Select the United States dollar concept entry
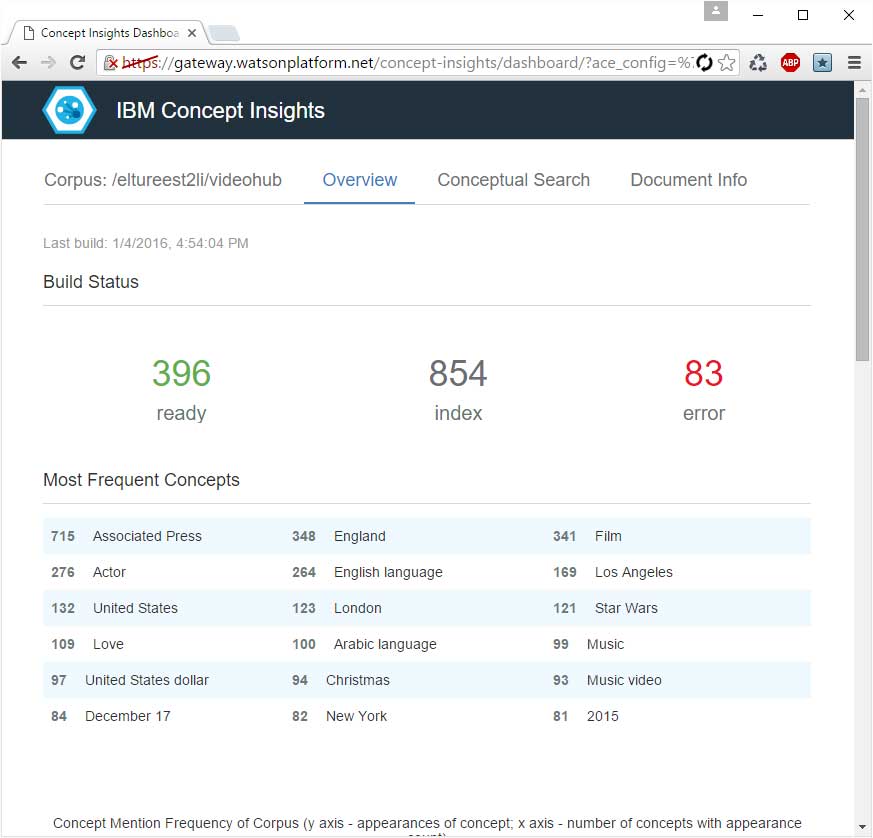Screen dimensions: 873x838 [130, 680]
